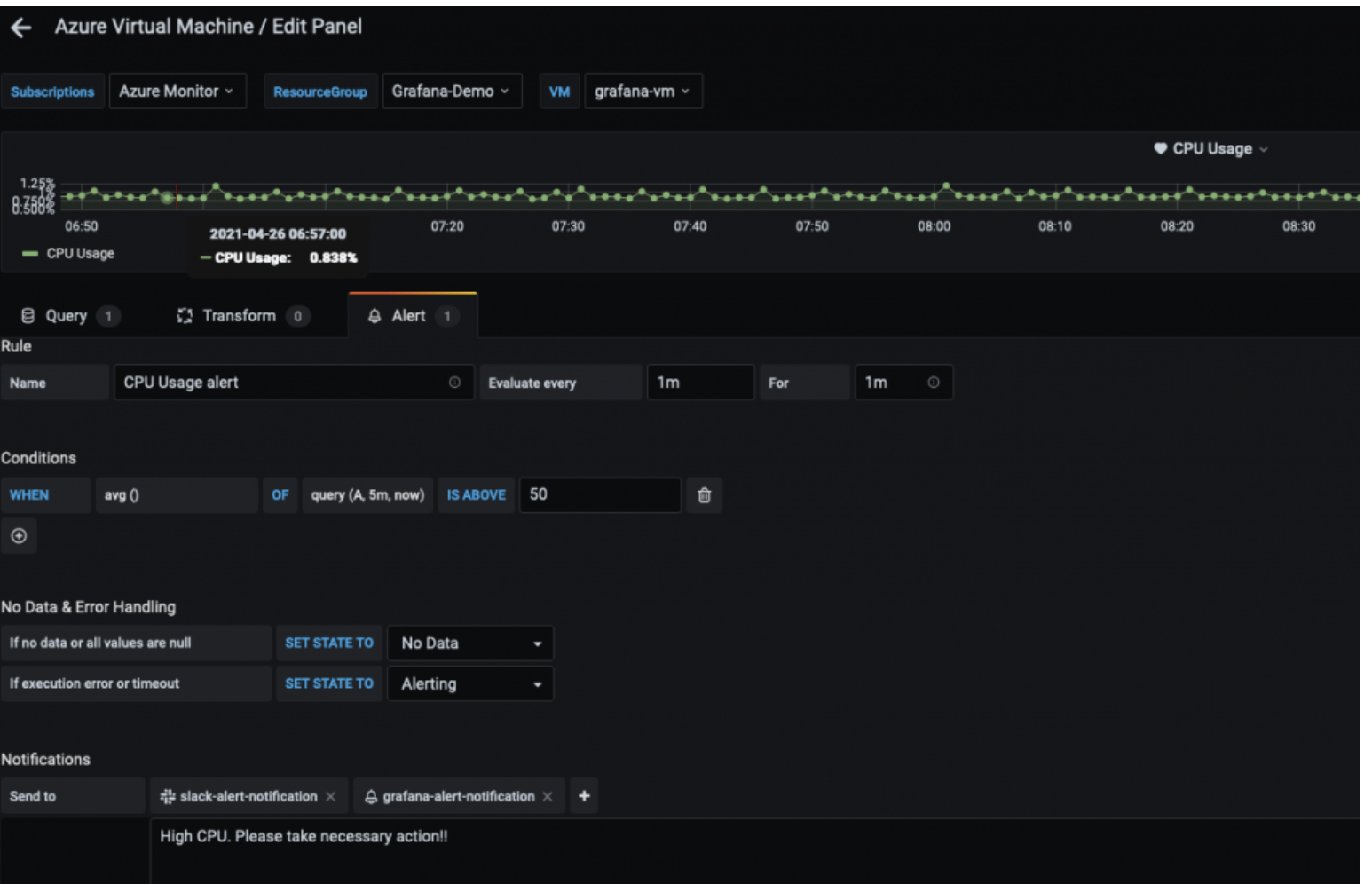The image size is (1372, 884).
Task: Click the Conditions section heading
Action: 38,458
